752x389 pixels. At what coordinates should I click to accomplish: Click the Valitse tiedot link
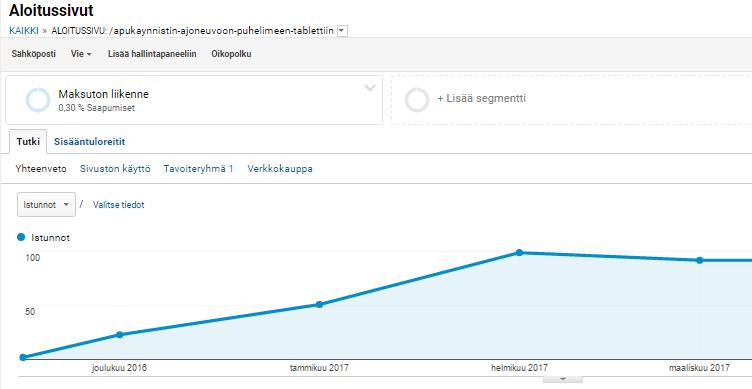(118, 205)
